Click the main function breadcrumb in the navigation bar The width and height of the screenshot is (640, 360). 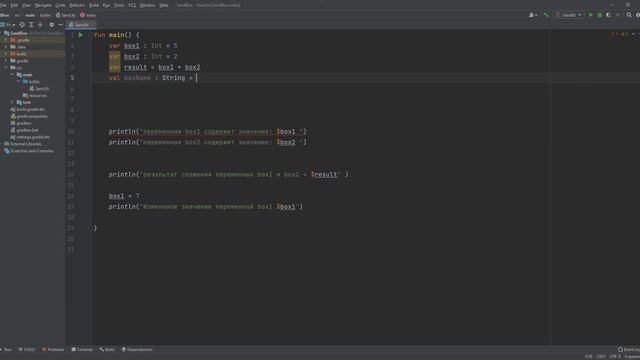pos(88,15)
